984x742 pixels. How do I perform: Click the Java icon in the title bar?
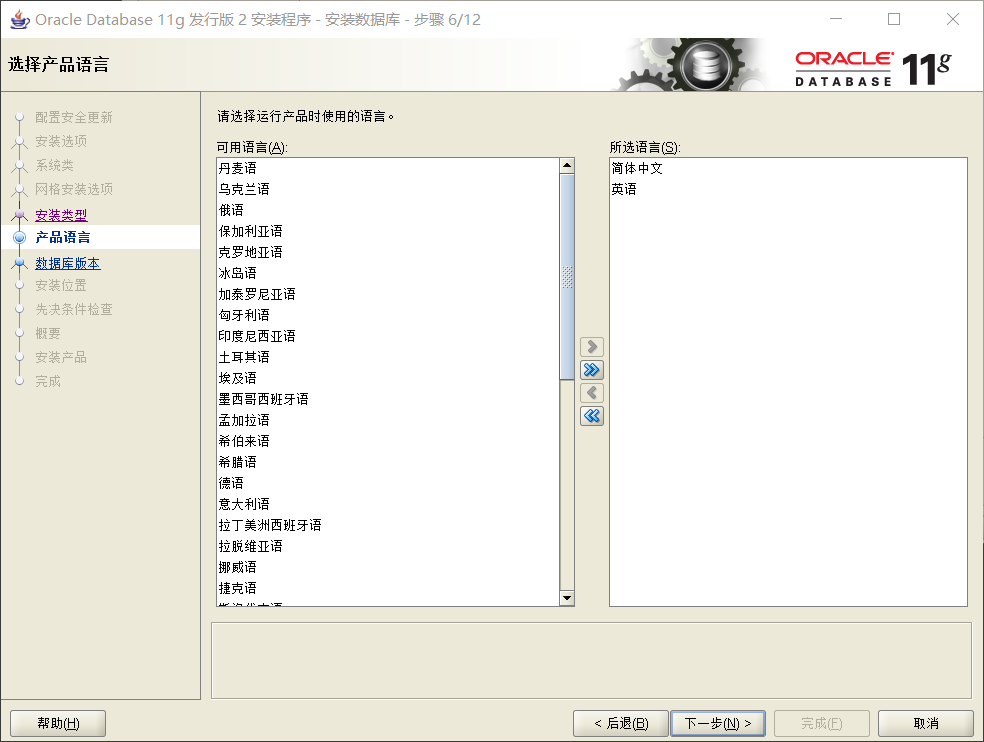[18, 19]
